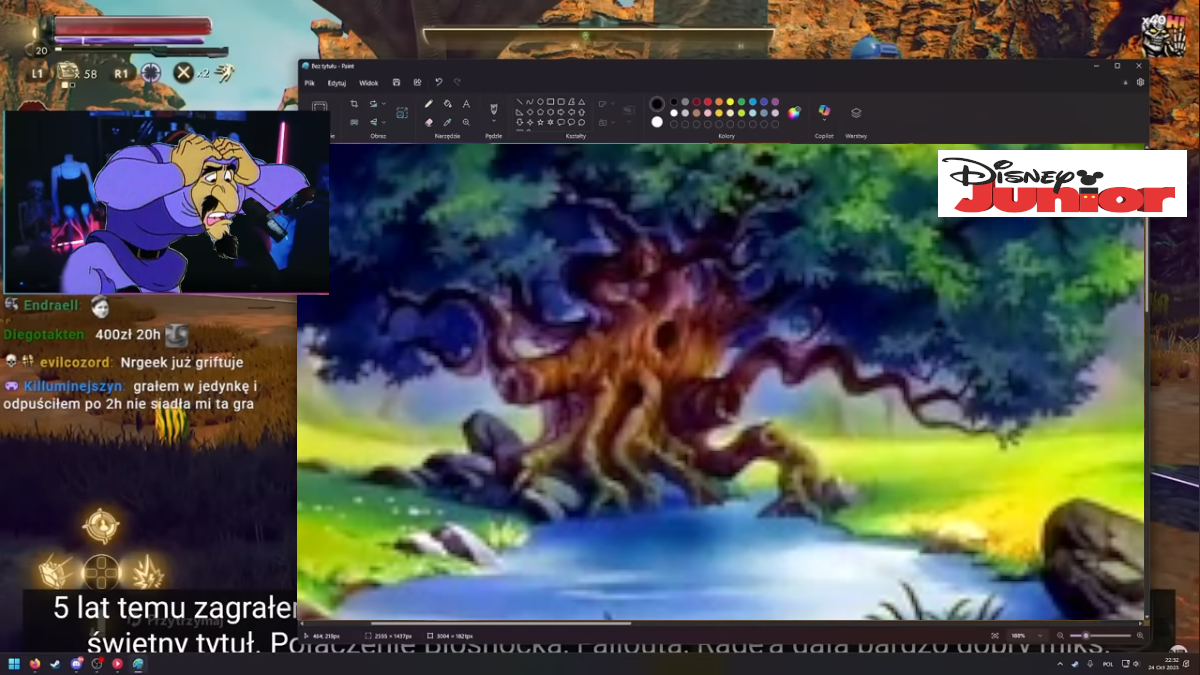
Task: Open Paint settings gear icon
Action: coord(1140,82)
